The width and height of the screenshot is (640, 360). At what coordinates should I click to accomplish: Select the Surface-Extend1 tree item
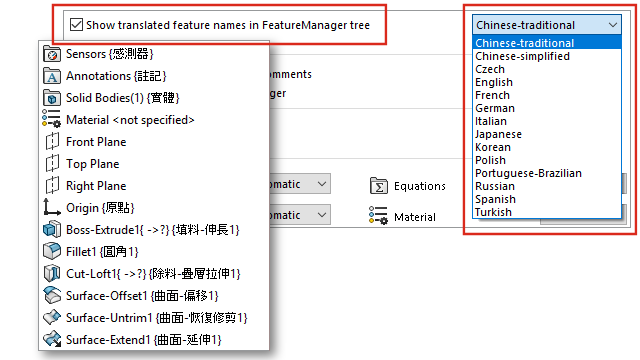click(132, 340)
